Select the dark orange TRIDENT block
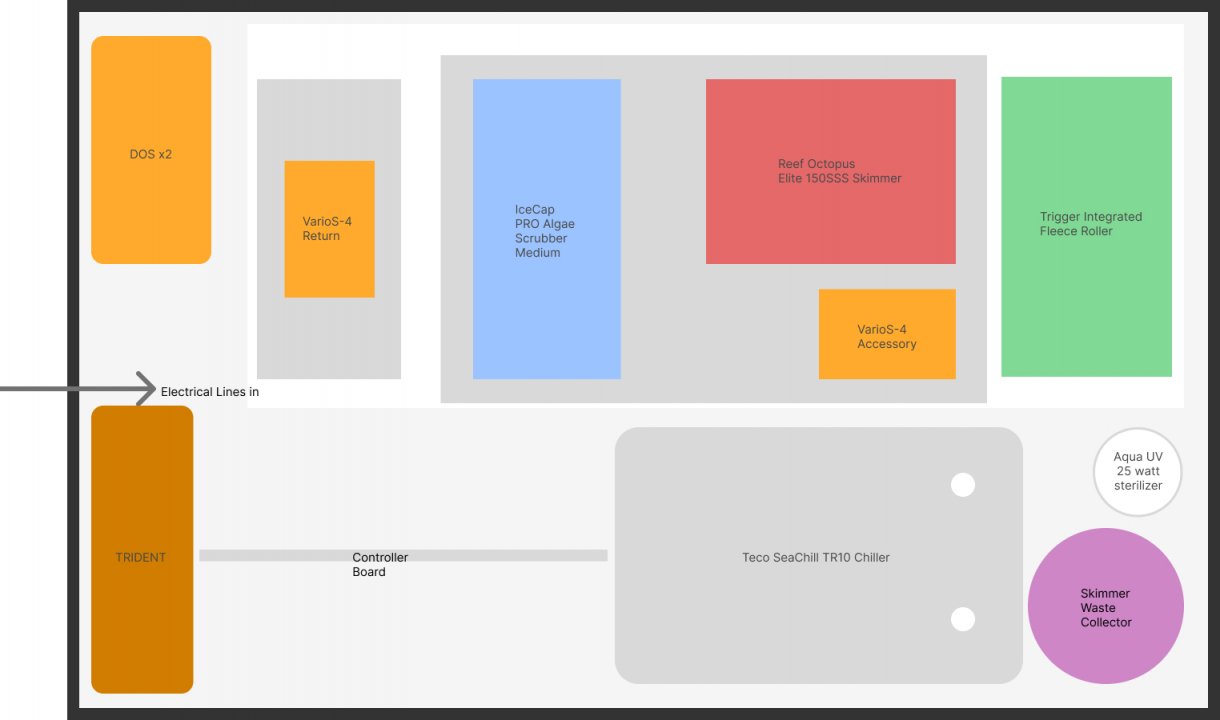 pos(141,549)
